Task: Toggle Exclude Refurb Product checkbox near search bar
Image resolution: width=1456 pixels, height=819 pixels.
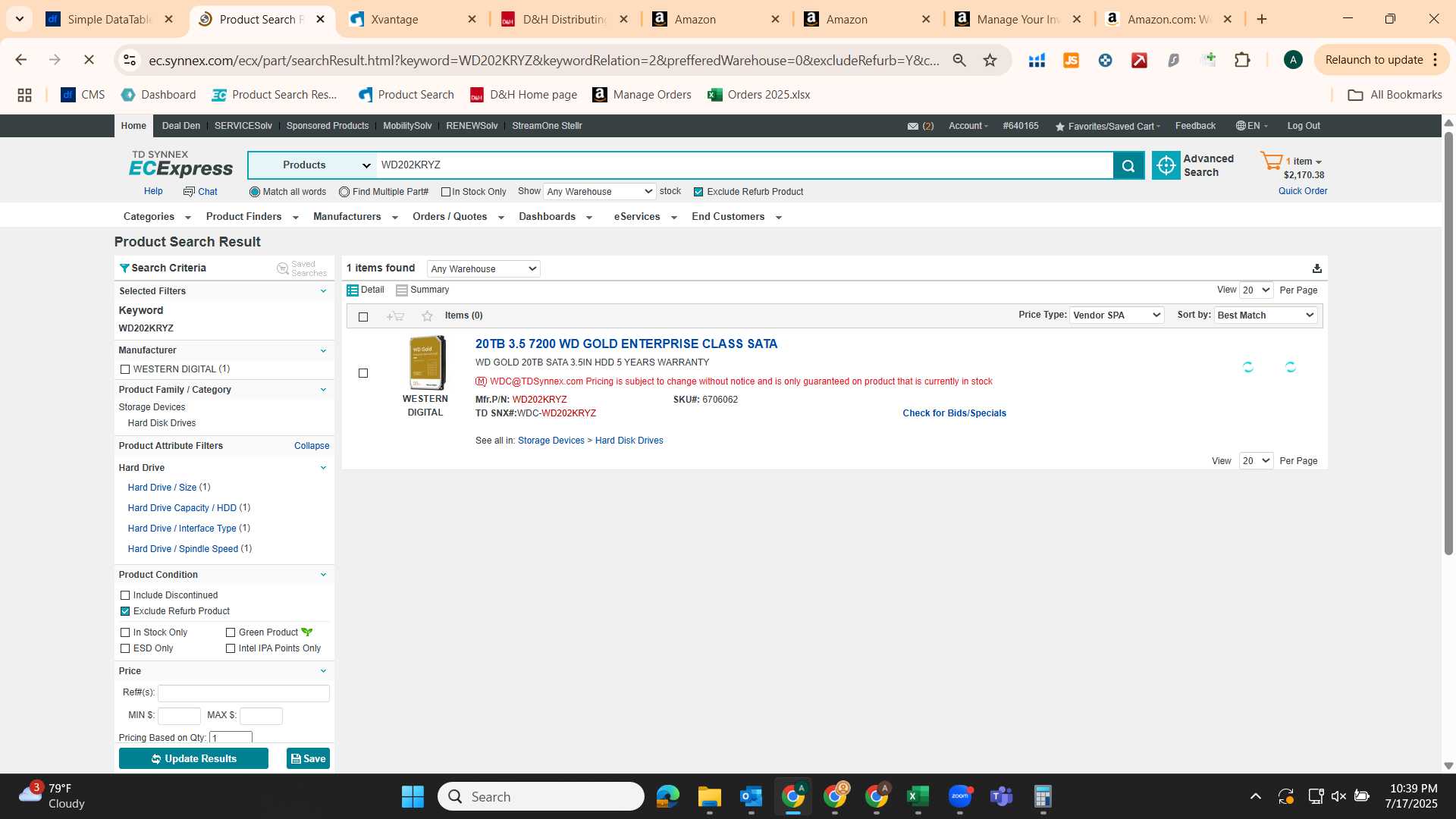Action: pyautogui.click(x=698, y=192)
